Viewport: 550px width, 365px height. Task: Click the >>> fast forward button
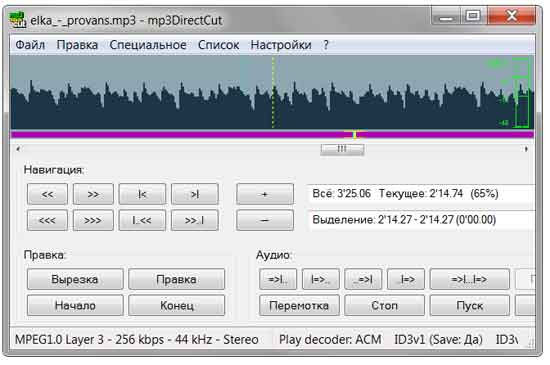click(x=93, y=220)
